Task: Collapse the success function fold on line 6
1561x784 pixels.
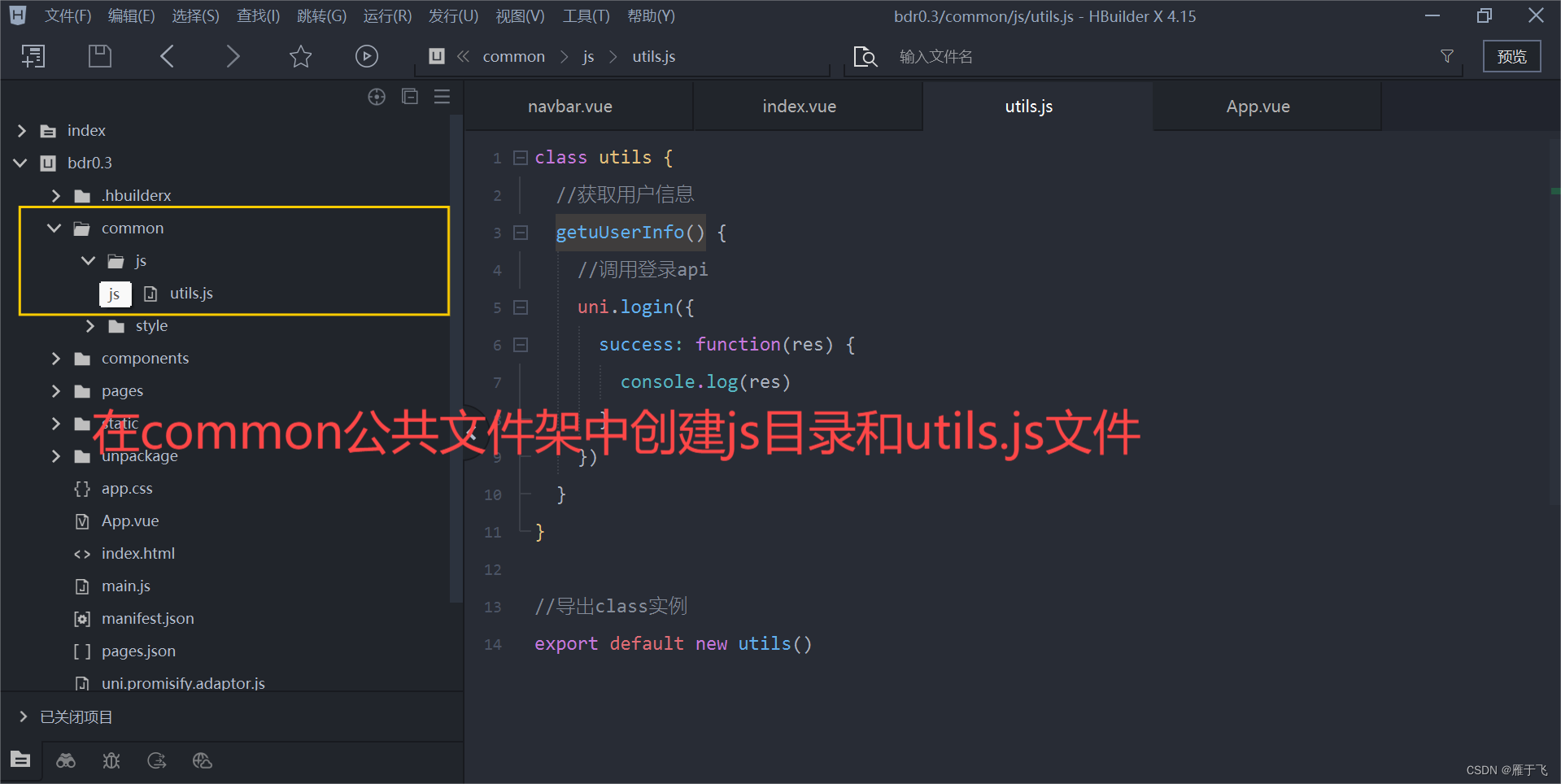Action: (521, 345)
